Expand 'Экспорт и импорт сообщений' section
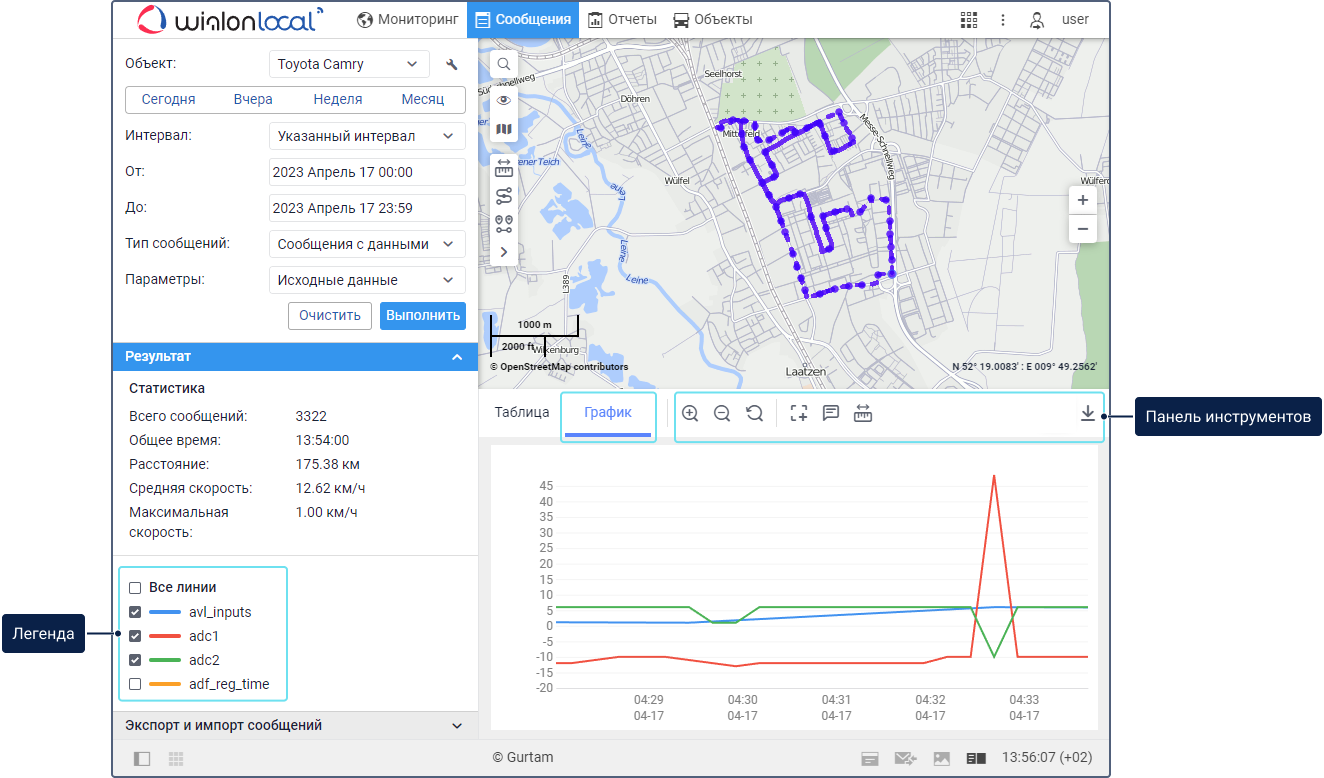Image resolution: width=1324 pixels, height=778 pixels. pos(295,726)
